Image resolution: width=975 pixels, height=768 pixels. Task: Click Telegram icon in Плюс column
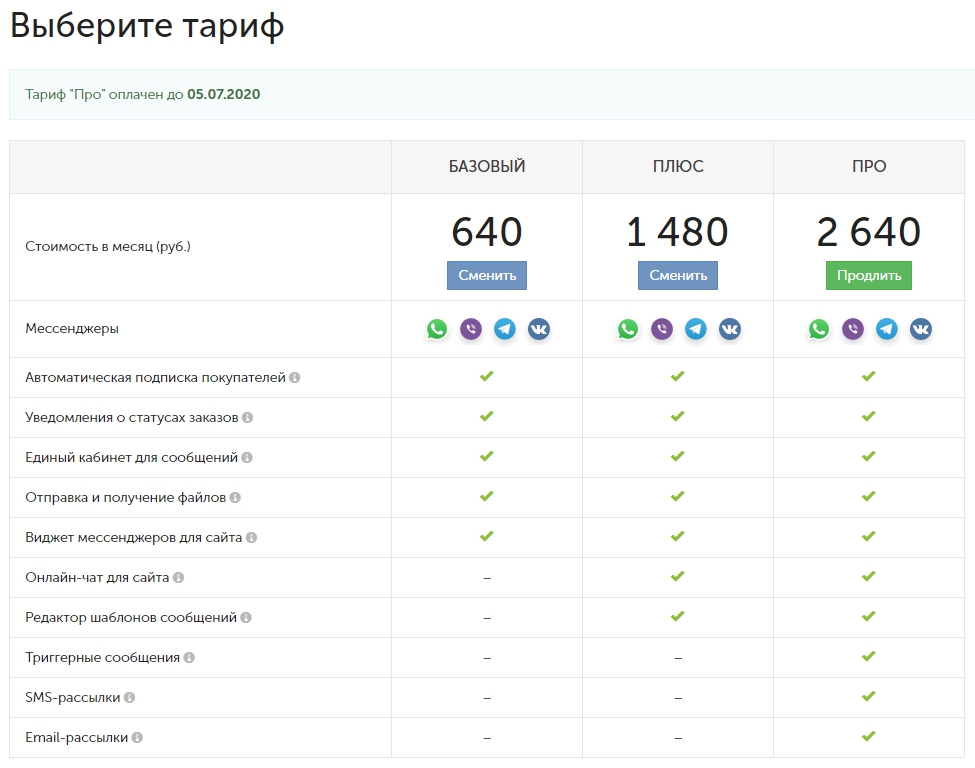pos(696,329)
